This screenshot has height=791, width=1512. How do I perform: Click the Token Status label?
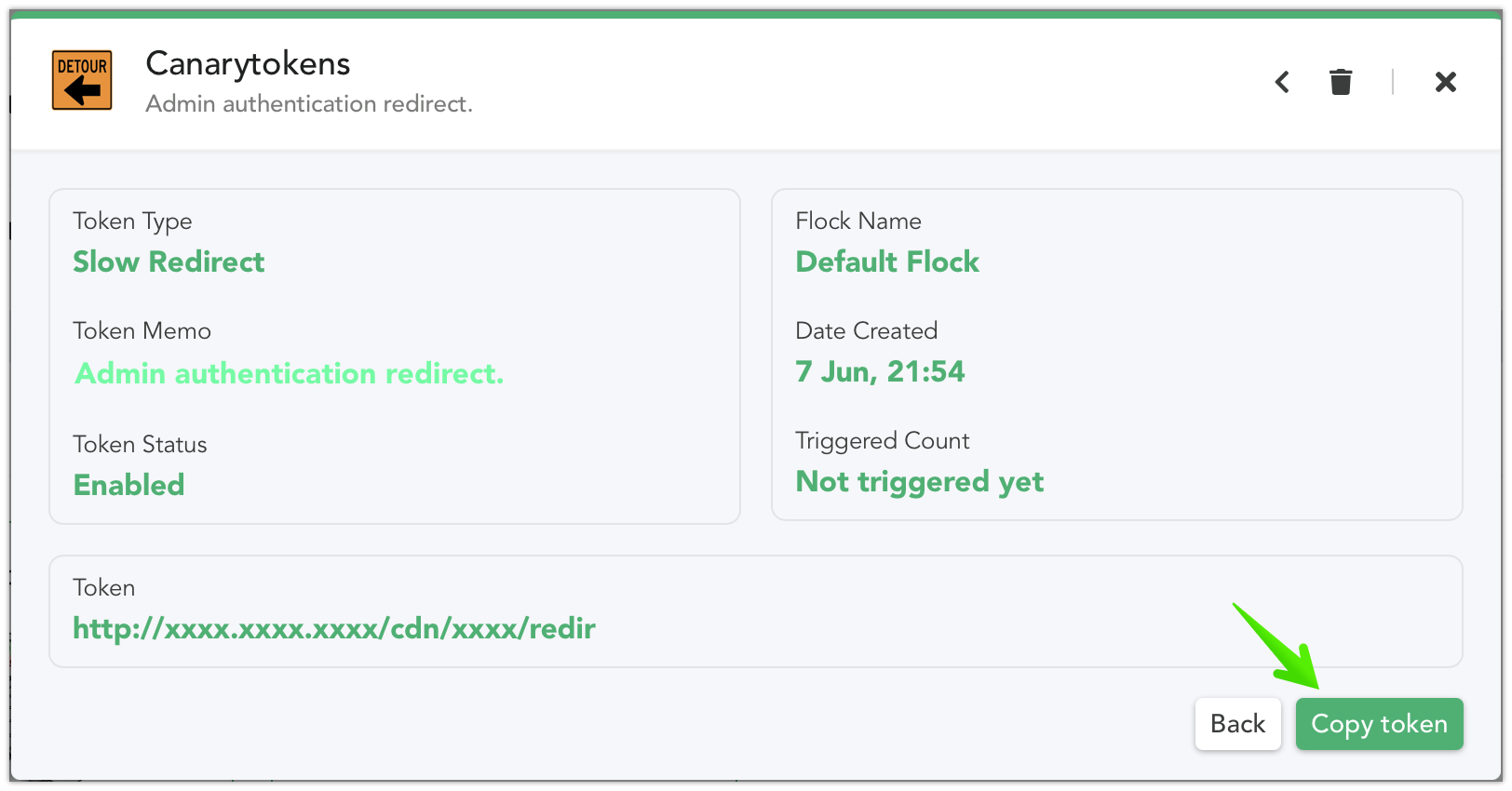pos(140,444)
